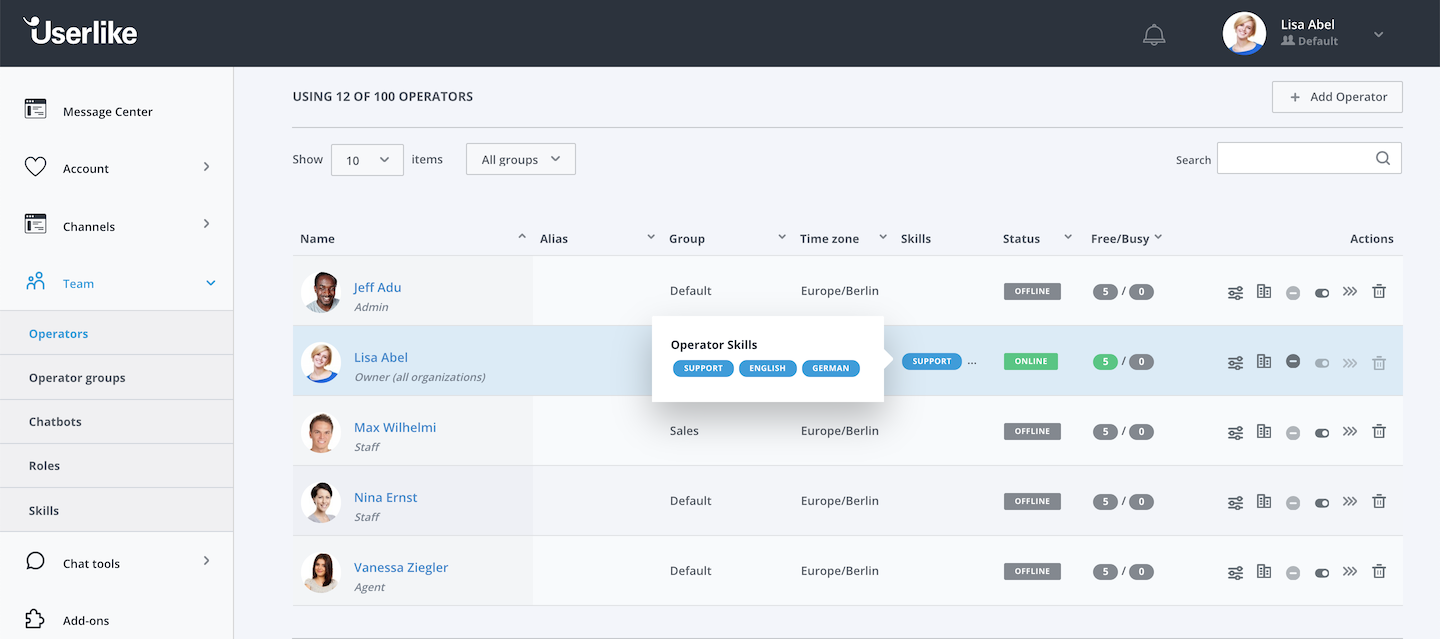Click the Userlike logo
This screenshot has width=1440, height=639.
tap(80, 31)
